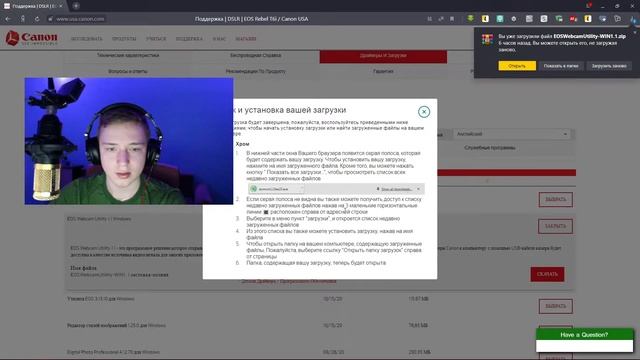Click the address bar showing www.usa.canon.com
The height and width of the screenshot is (360, 640).
(80, 19)
